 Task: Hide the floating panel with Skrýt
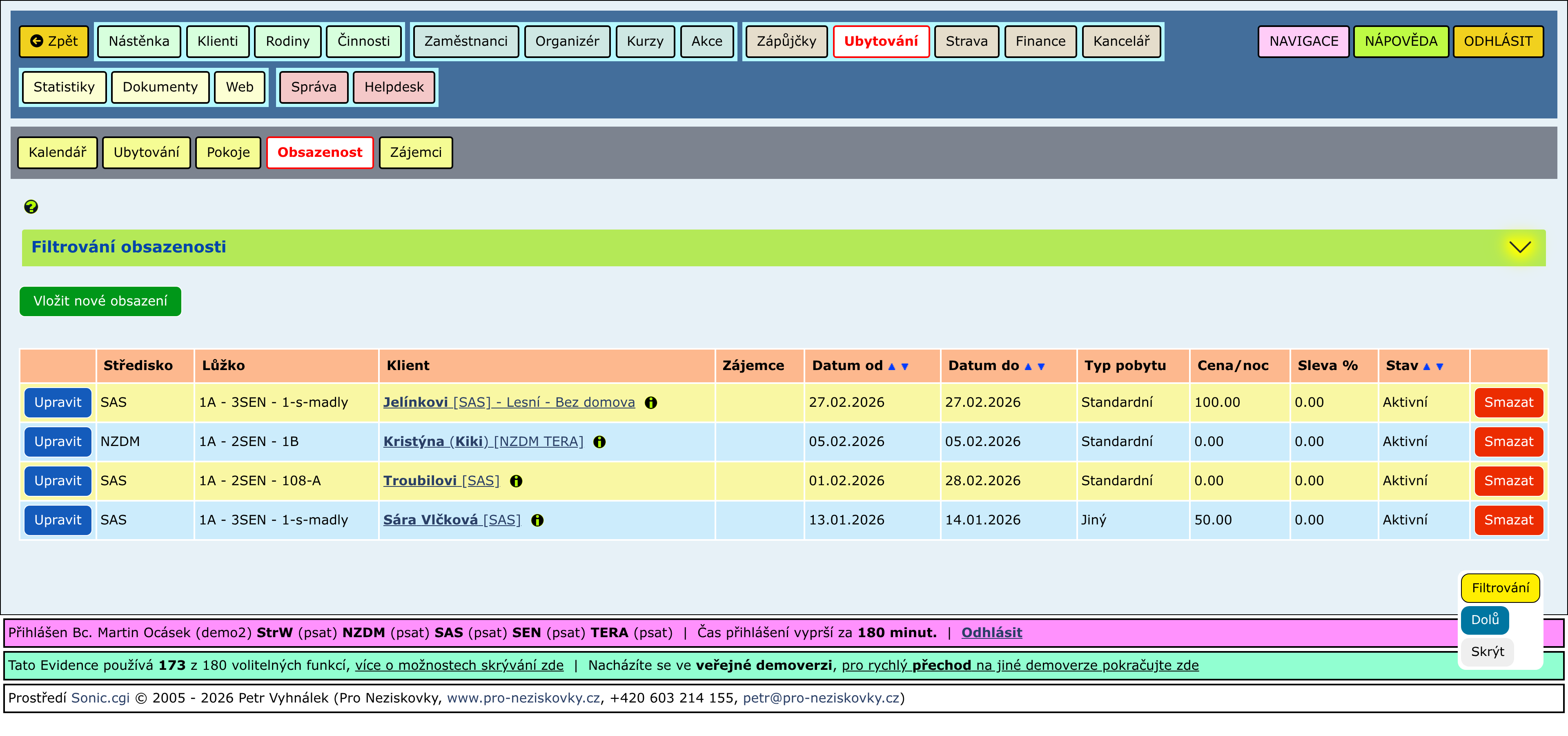coord(1486,651)
